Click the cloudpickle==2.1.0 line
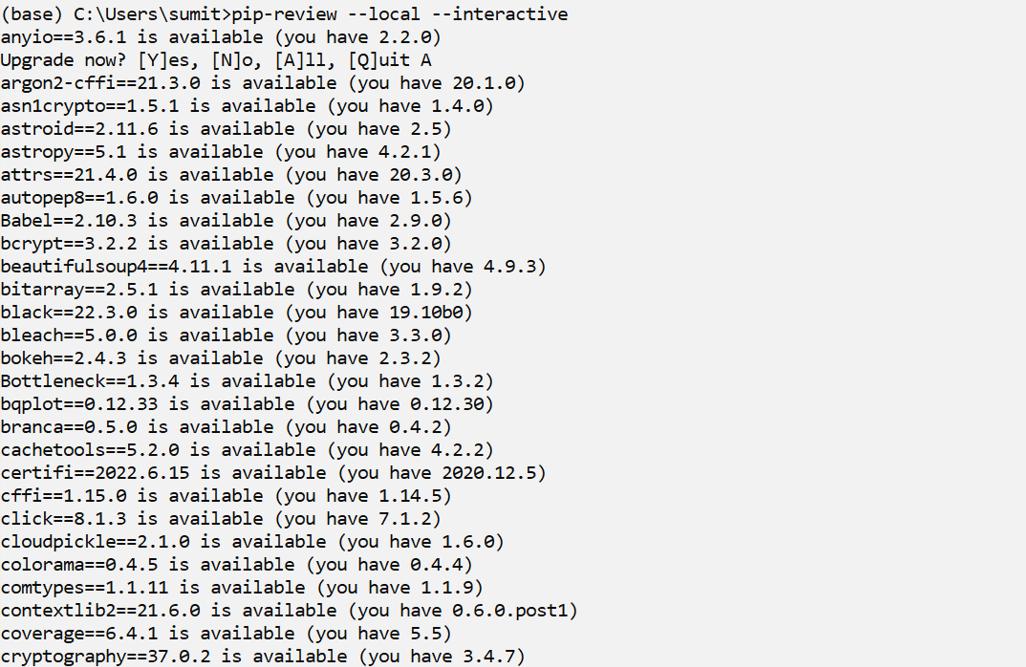Screen dimensions: 1026x667 252,543
